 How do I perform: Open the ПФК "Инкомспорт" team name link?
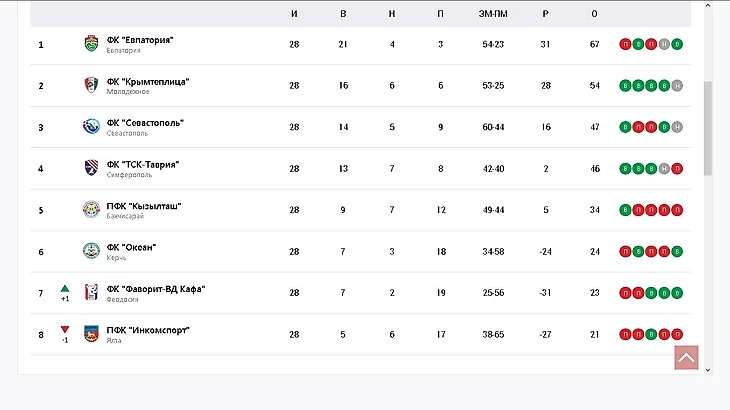click(x=148, y=330)
